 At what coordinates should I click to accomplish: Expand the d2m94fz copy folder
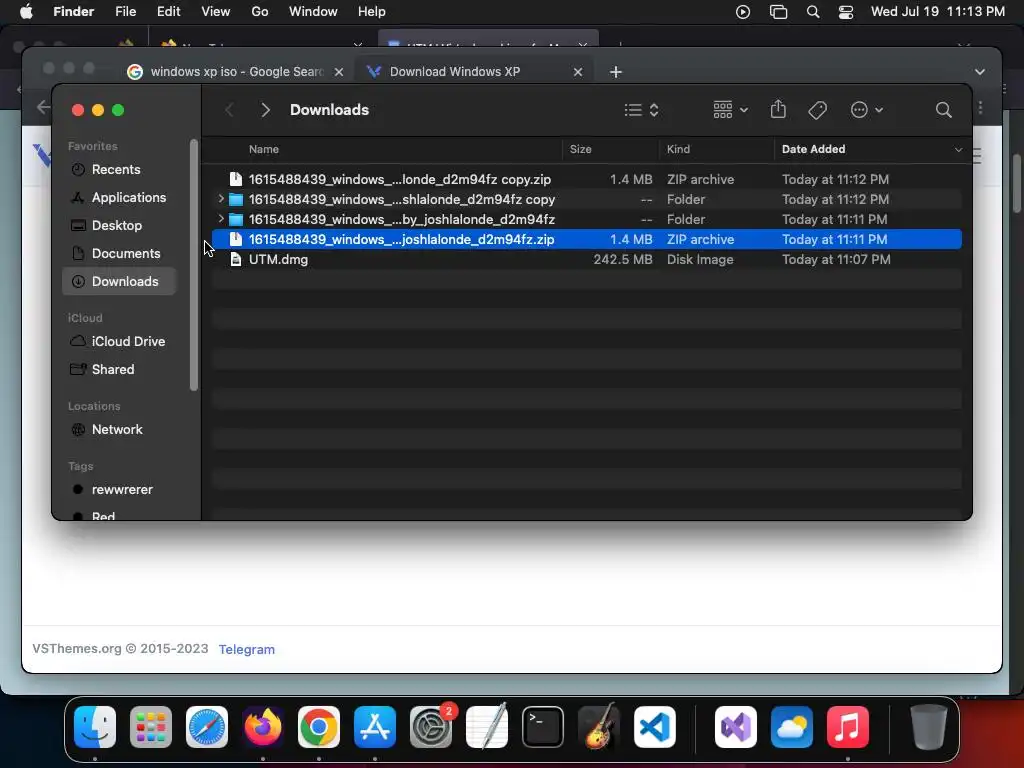(221, 199)
